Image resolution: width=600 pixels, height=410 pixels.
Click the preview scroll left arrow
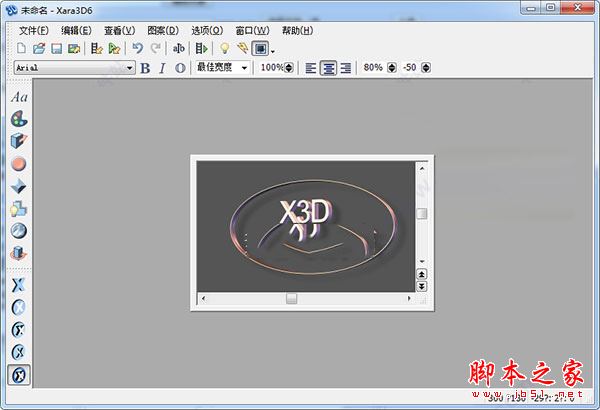[203, 298]
